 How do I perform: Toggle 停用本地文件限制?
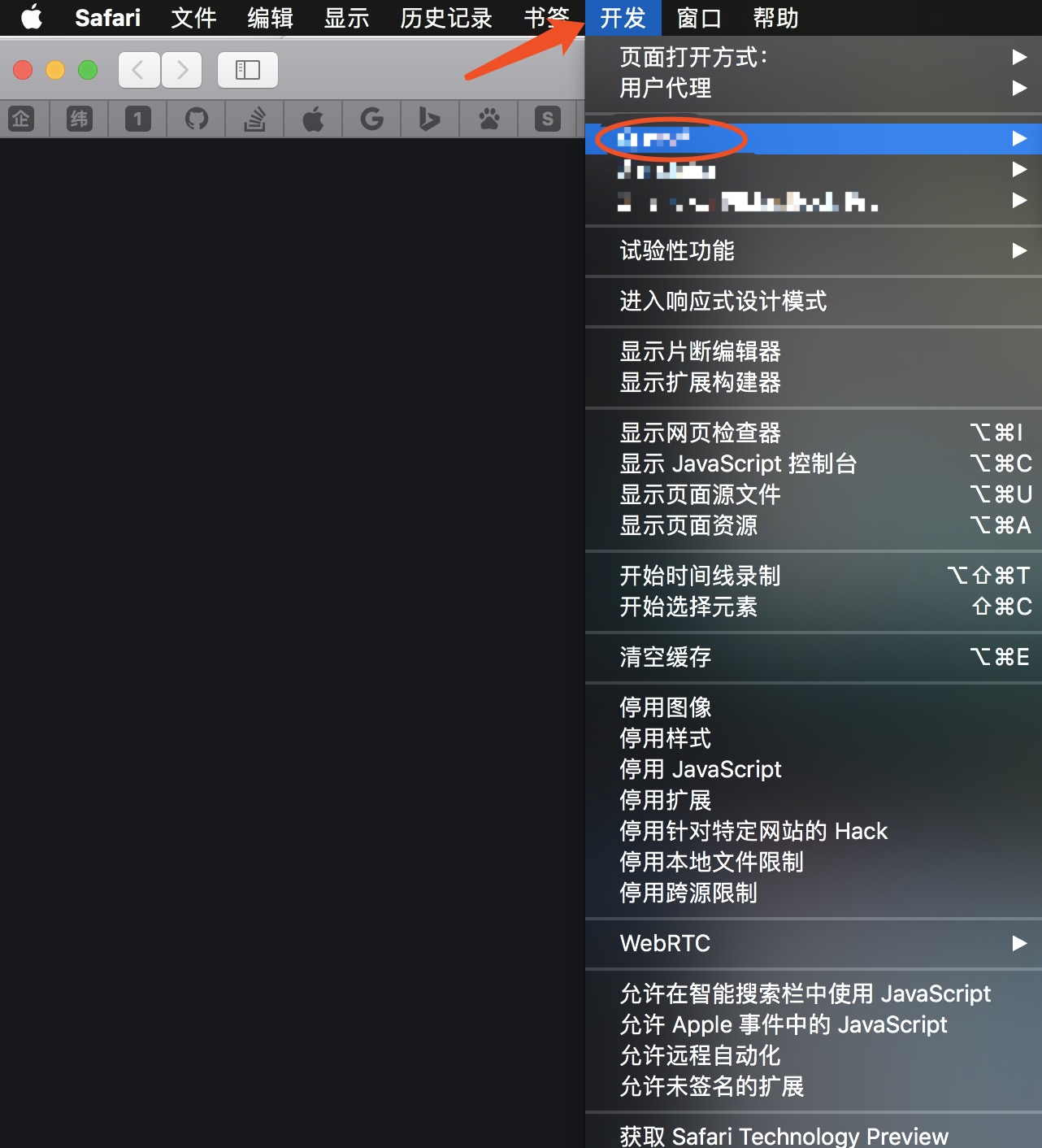[814, 862]
